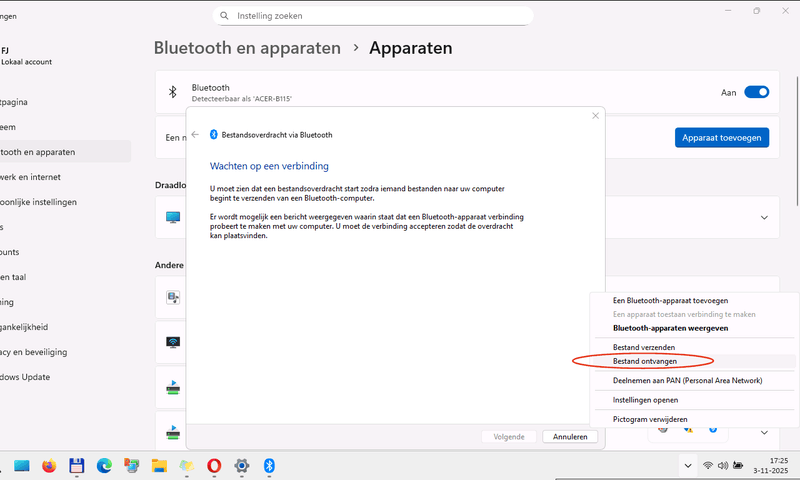
Task: Open the floppy disk app in taskbar
Action: point(77,465)
